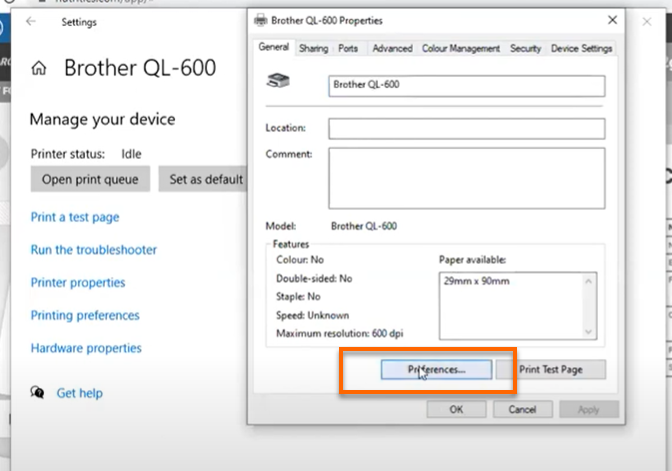Open the Ports tab
The width and height of the screenshot is (672, 471).
[348, 48]
